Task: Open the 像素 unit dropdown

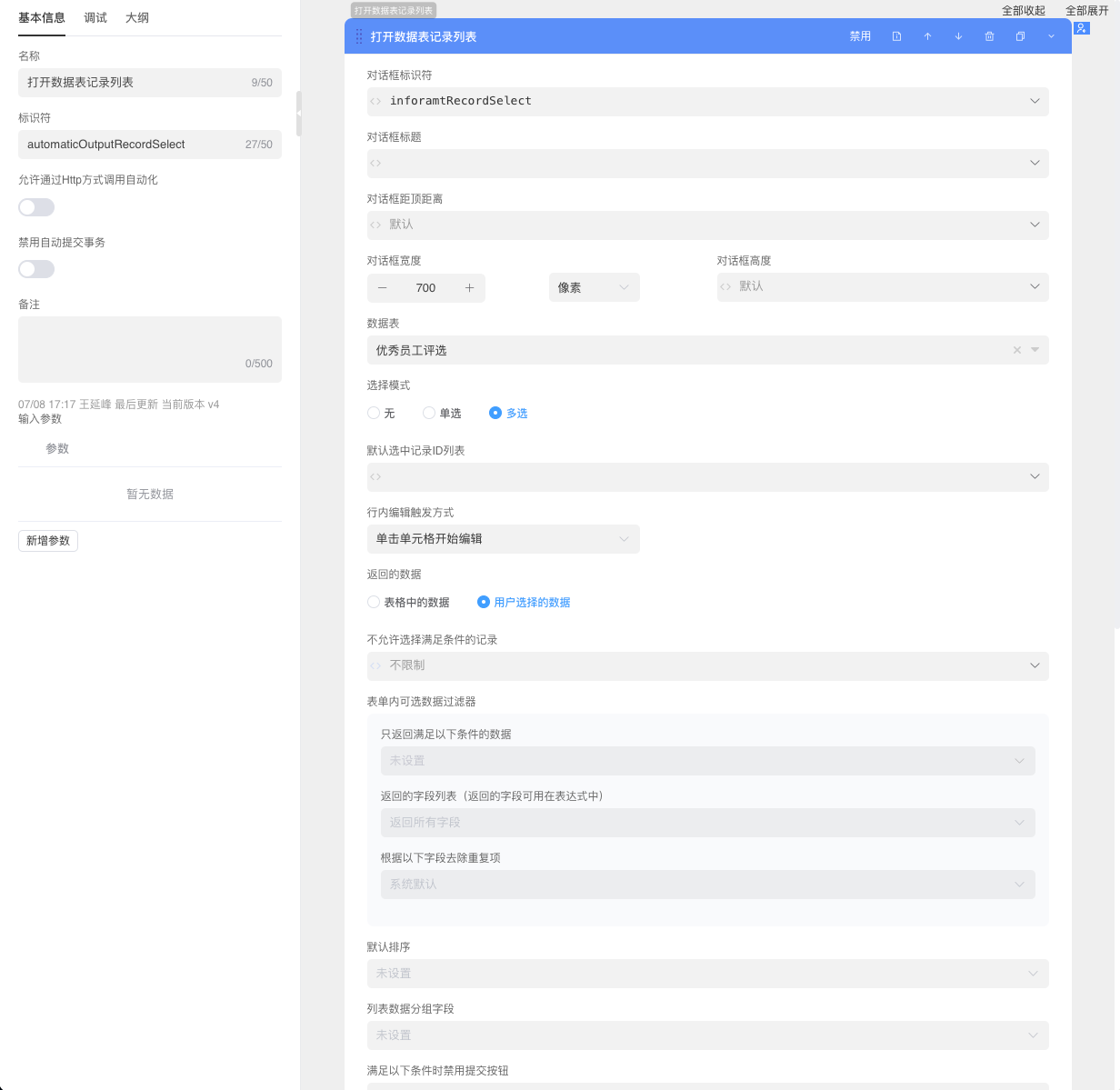Action: (594, 287)
